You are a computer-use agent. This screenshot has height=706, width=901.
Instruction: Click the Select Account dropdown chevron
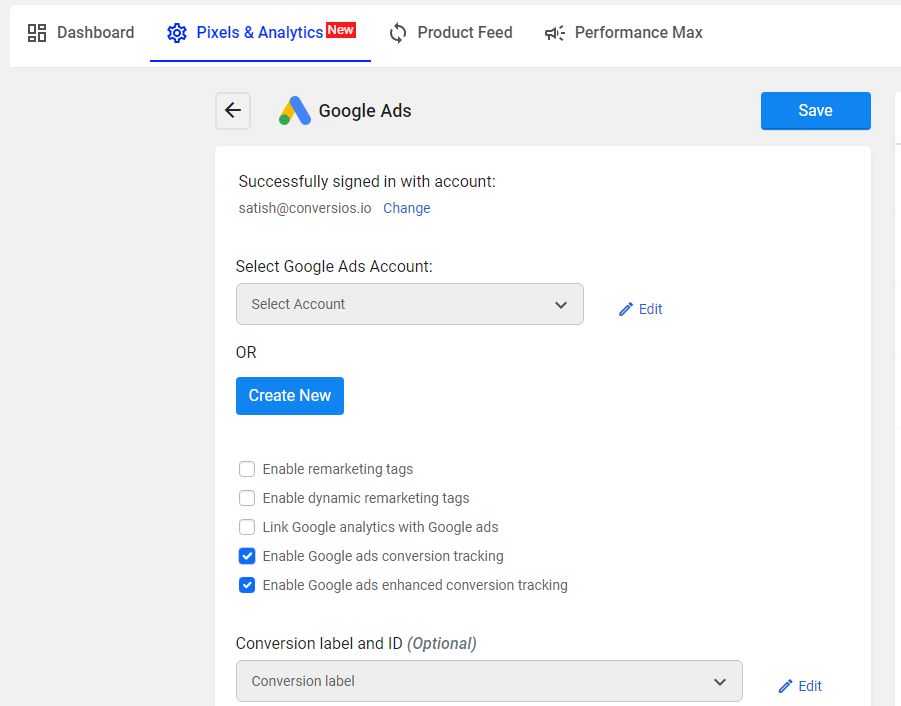(x=561, y=304)
